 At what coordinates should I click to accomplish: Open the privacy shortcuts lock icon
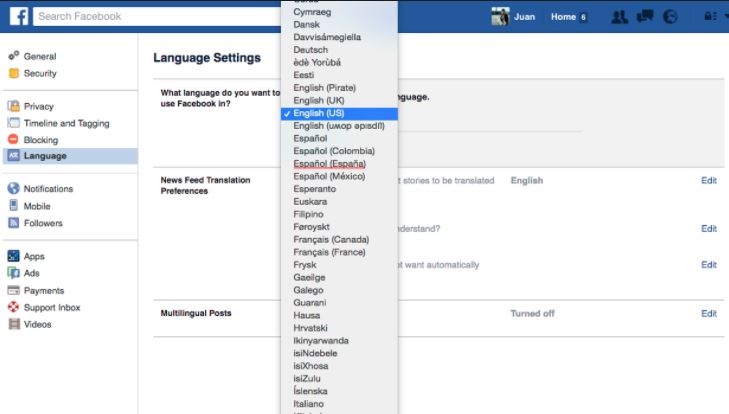[x=710, y=17]
